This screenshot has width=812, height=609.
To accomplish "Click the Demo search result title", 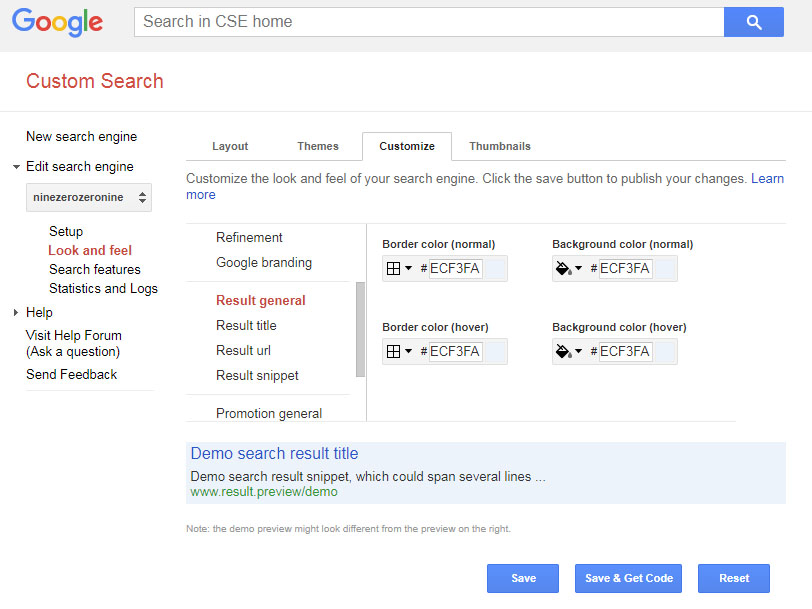I will (274, 454).
